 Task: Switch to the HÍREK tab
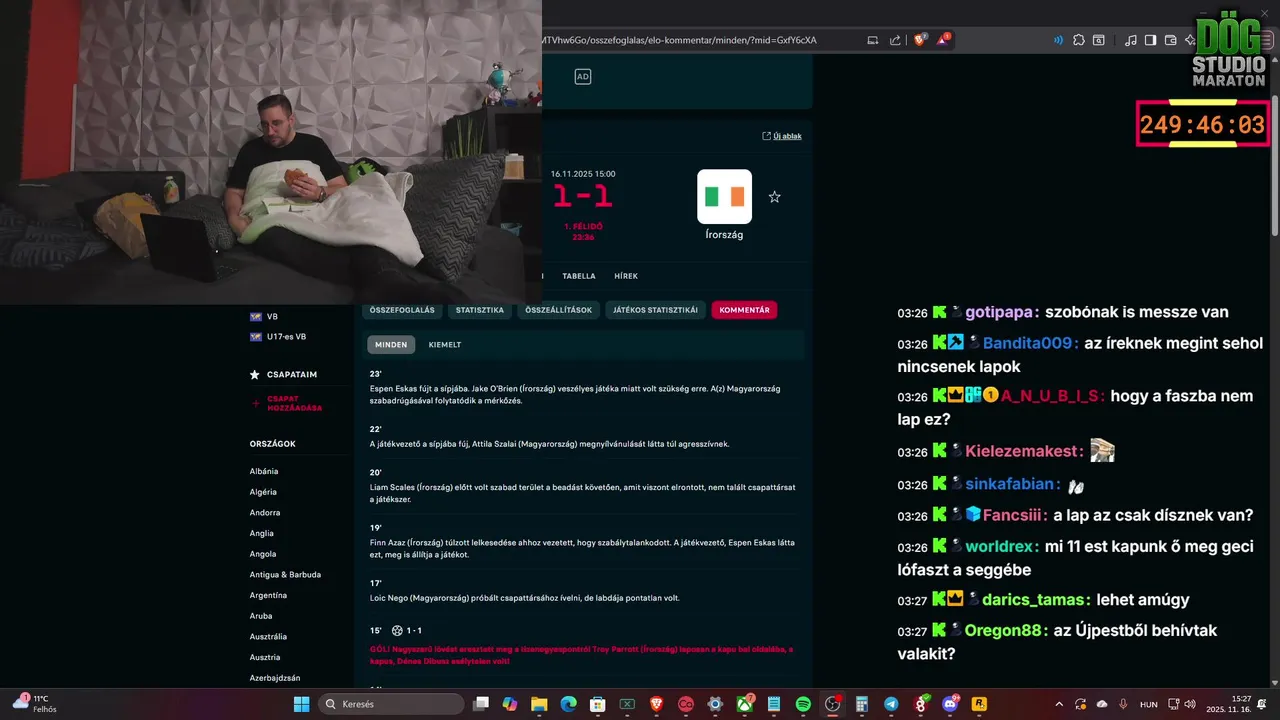626,276
